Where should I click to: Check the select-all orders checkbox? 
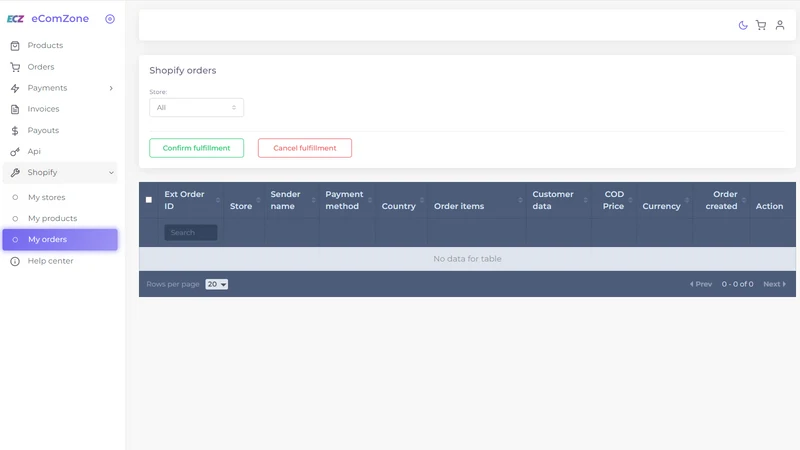(x=148, y=200)
